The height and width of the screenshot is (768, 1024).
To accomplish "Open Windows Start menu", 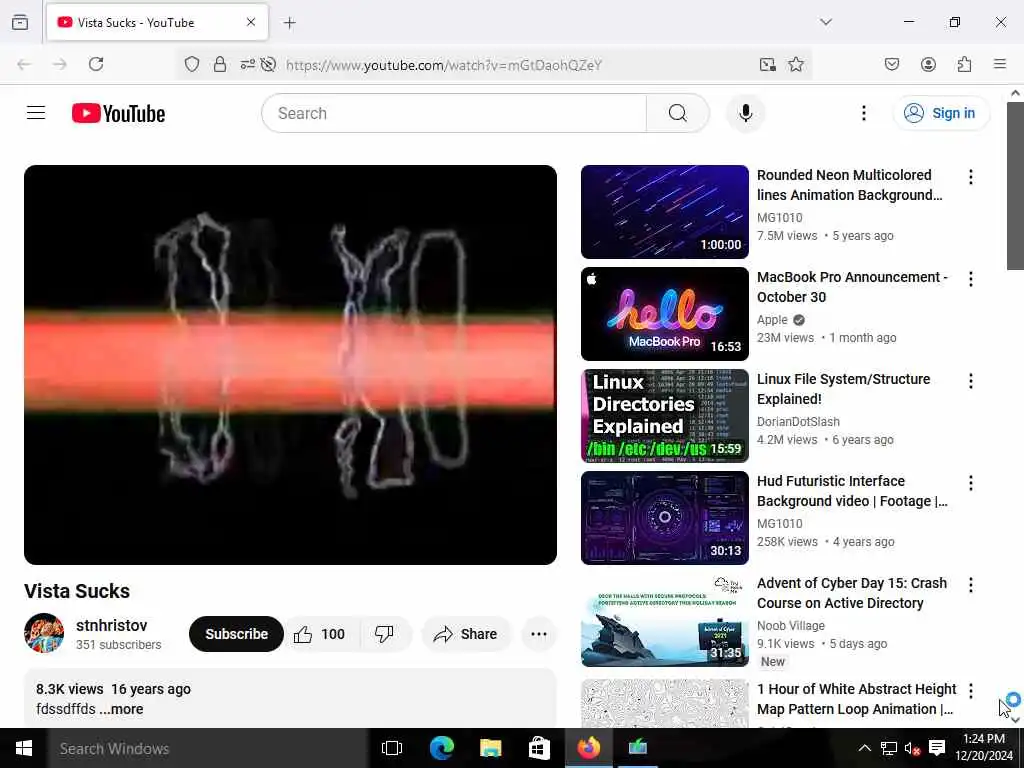I will (24, 748).
